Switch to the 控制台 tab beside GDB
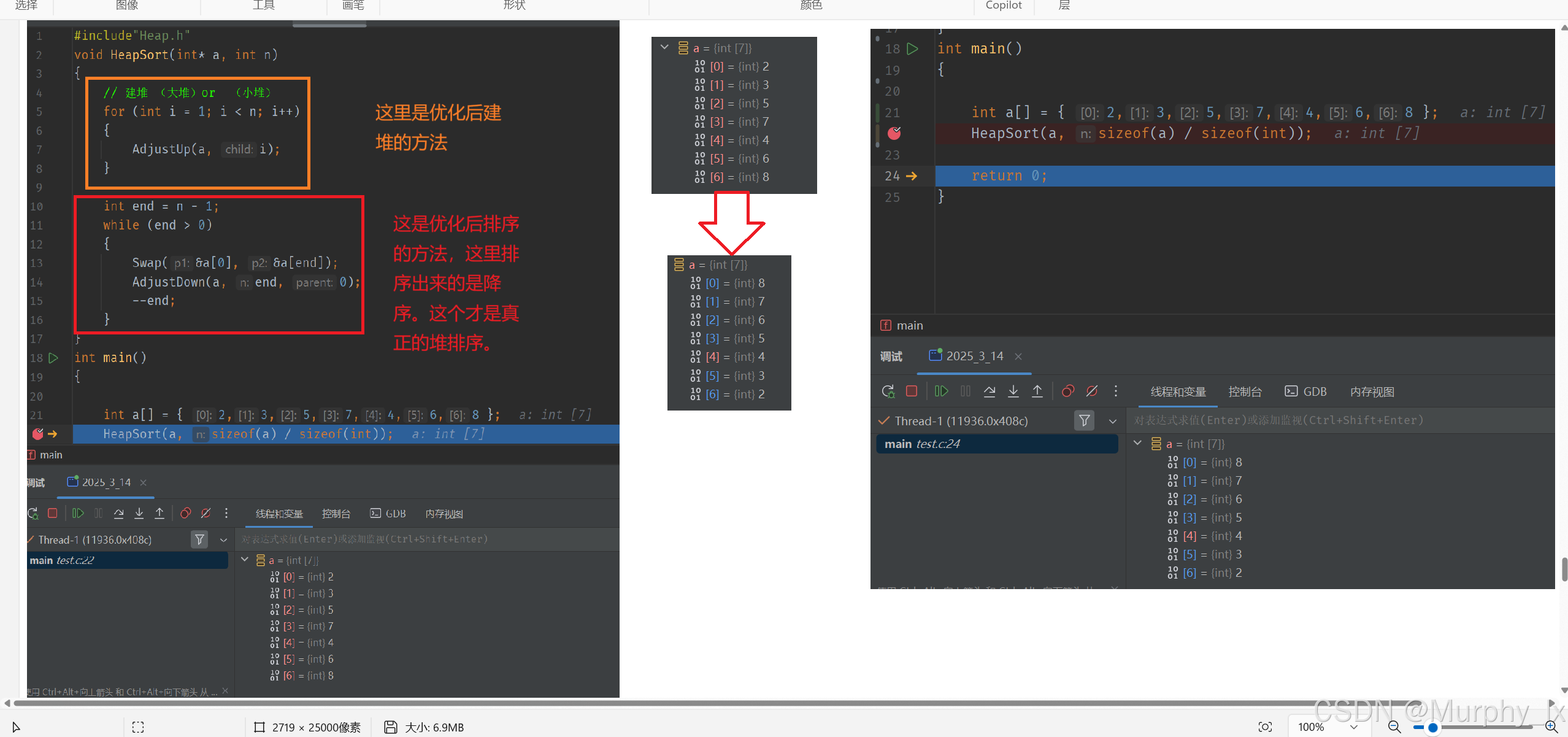 pos(1245,392)
